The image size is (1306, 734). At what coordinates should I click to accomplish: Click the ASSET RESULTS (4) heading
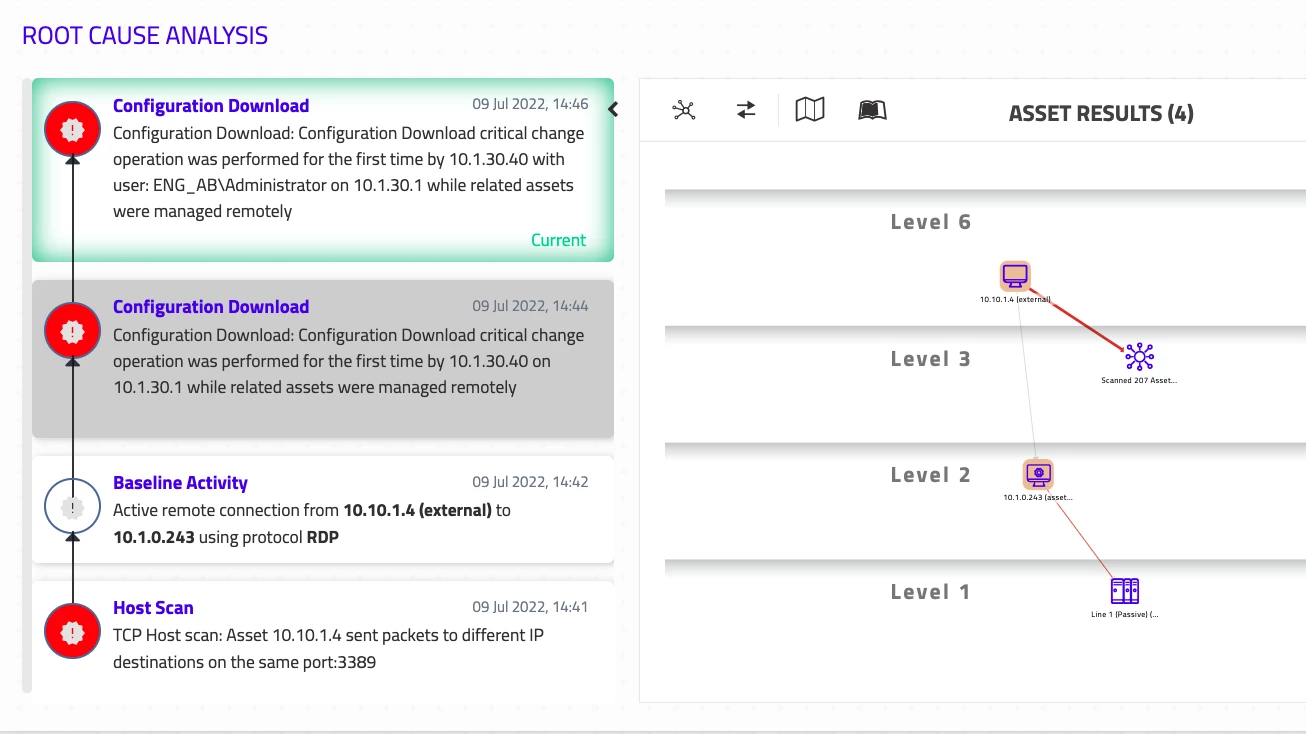point(1100,113)
